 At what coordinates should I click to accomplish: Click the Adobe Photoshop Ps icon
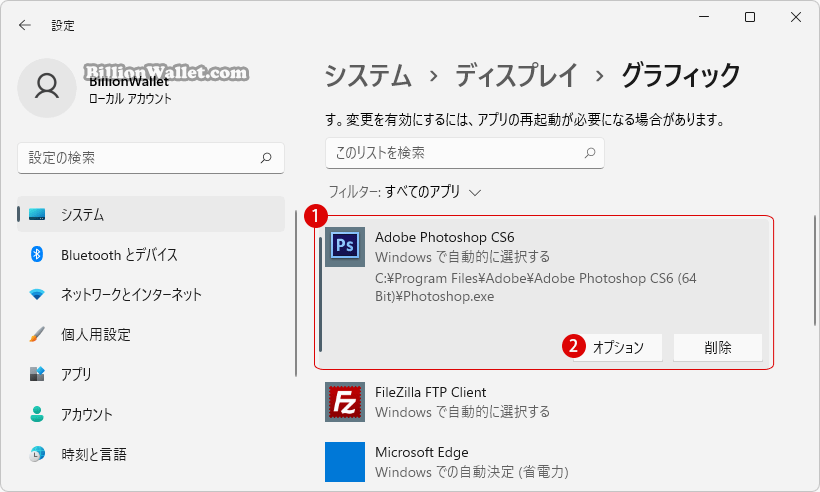point(345,247)
